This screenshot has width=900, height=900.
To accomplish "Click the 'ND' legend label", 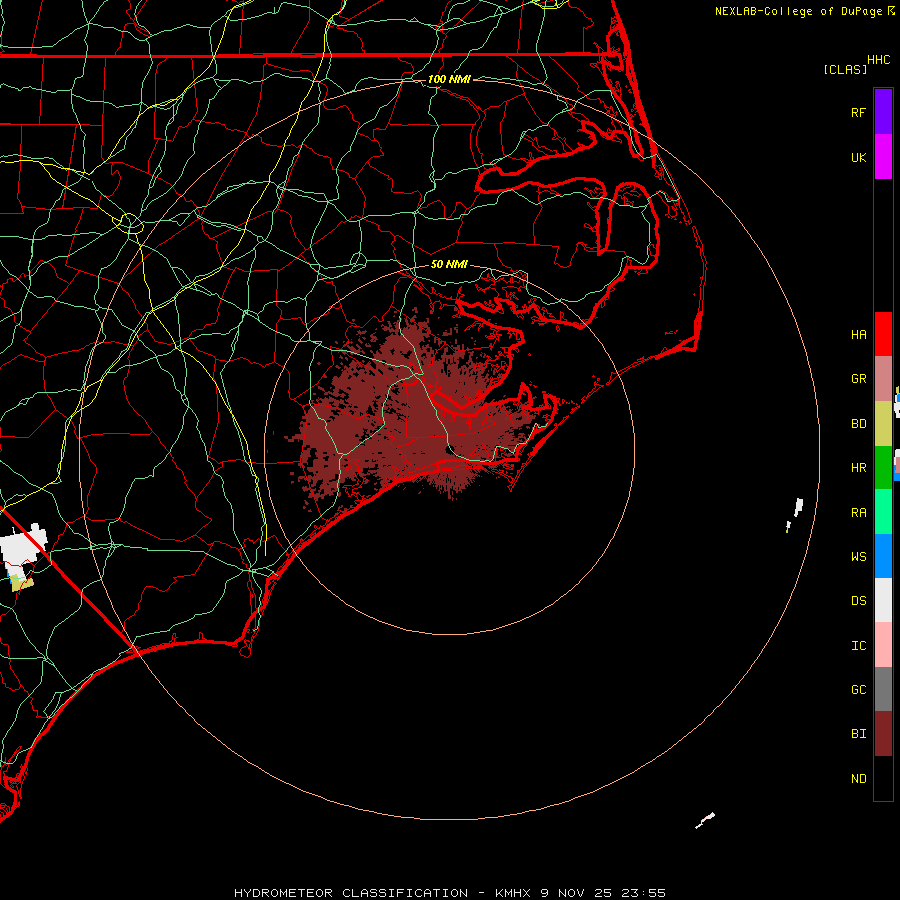I will (x=858, y=779).
